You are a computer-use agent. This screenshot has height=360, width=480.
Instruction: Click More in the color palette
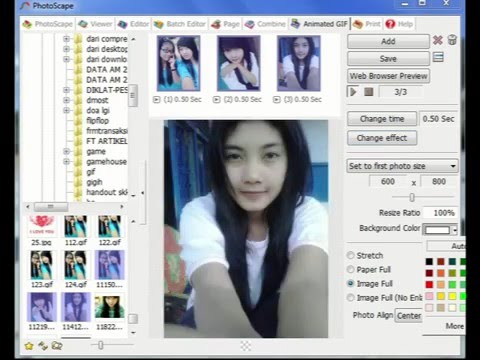coord(455,326)
